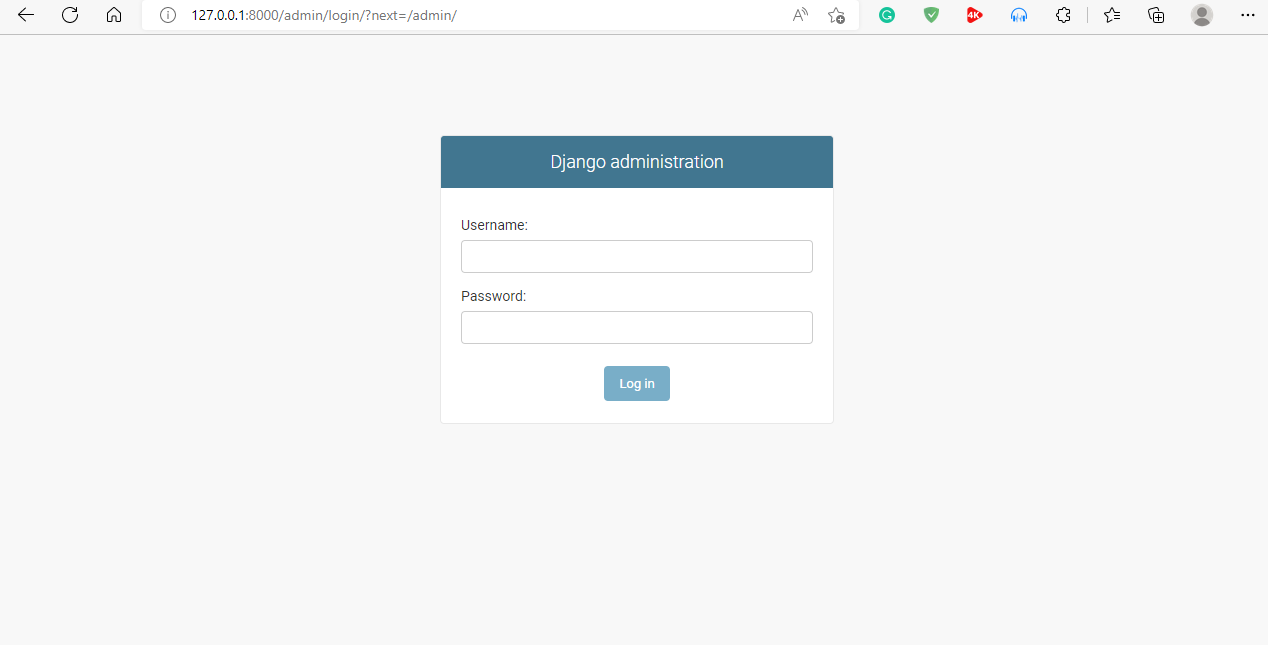Click the Username: label
Image resolution: width=1268 pixels, height=645 pixels.
(x=494, y=226)
